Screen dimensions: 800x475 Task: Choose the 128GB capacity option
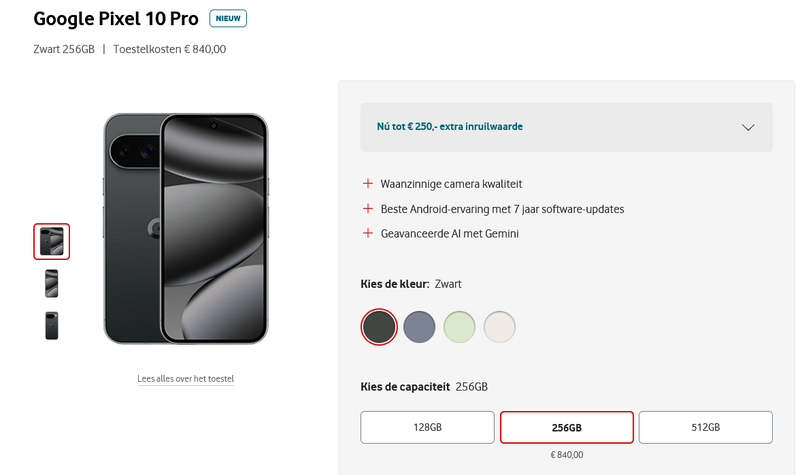427,427
